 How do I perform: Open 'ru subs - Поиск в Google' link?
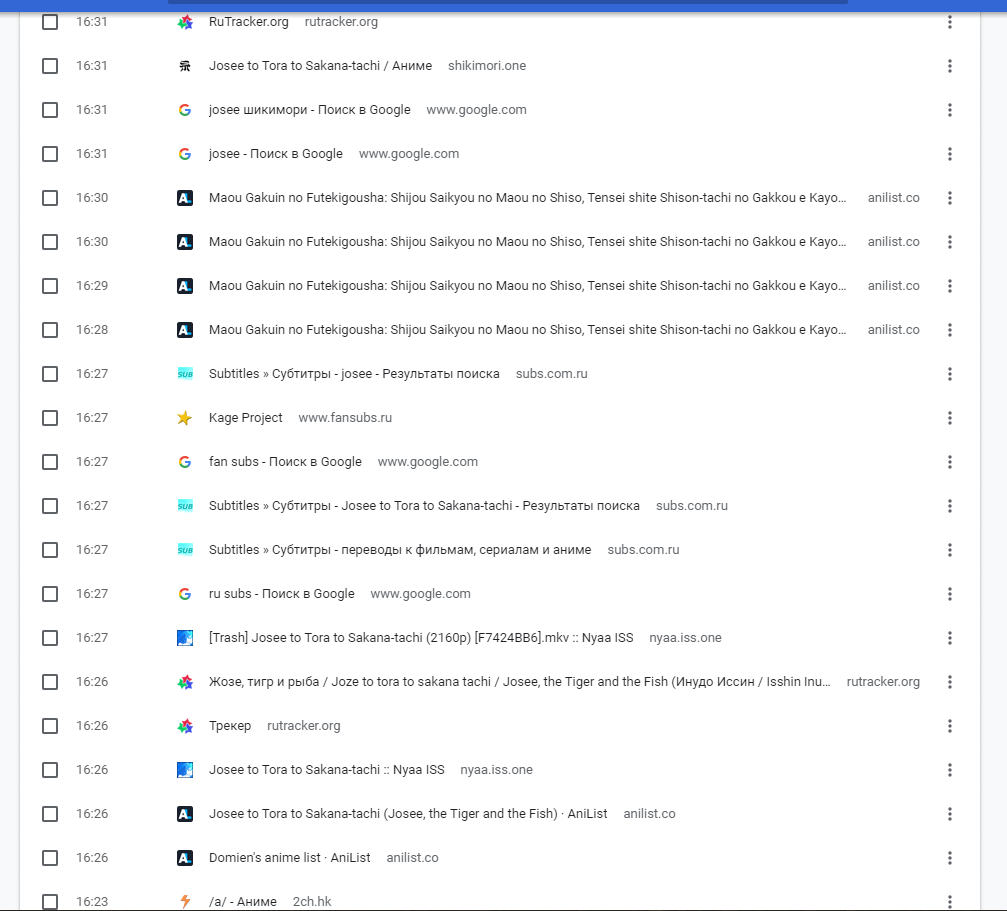(x=281, y=594)
